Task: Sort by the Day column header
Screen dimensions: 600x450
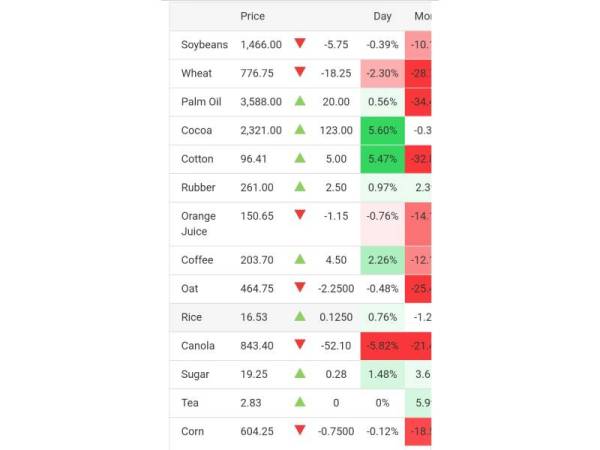Action: tap(383, 16)
